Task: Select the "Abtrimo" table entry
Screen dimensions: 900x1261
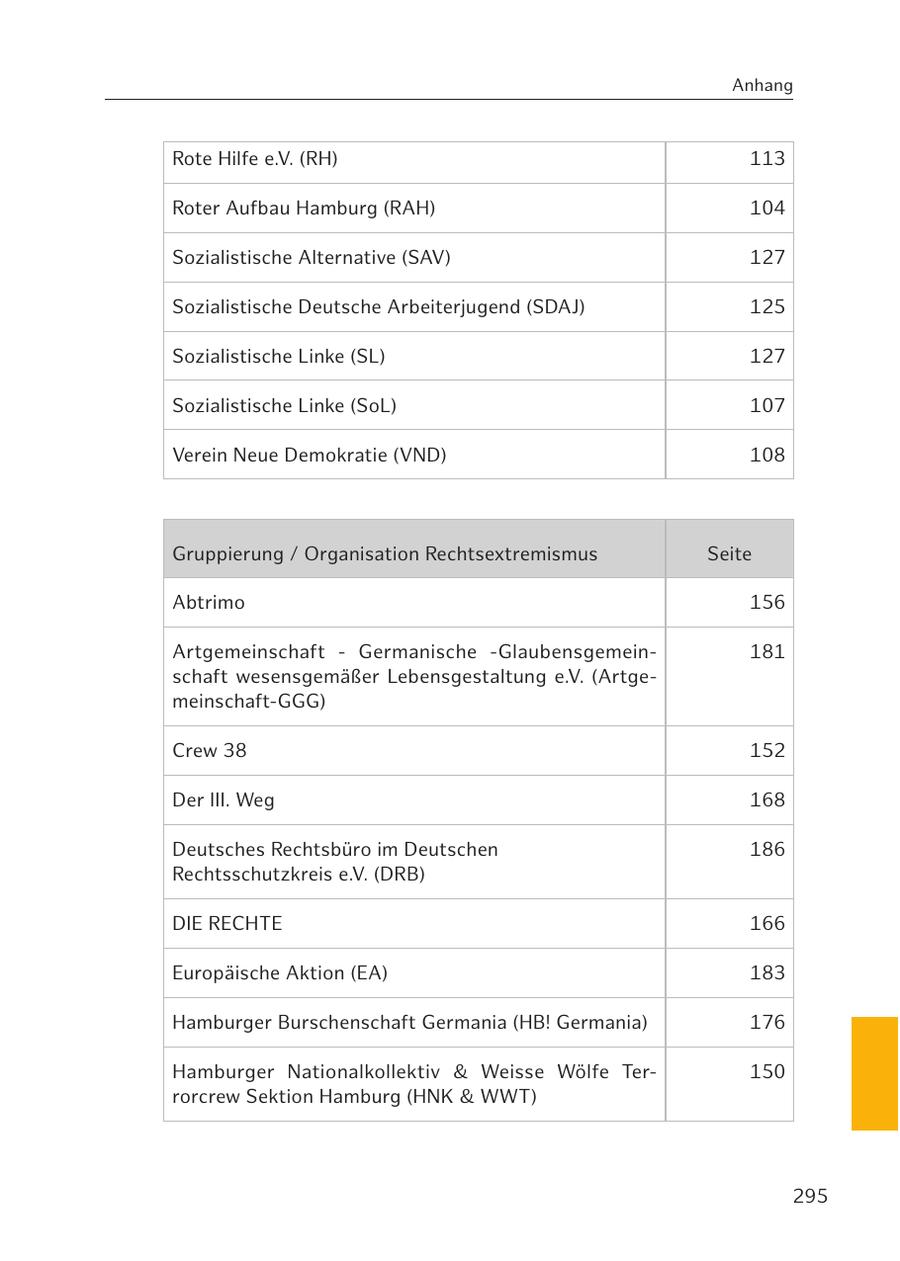Action: [x=208, y=603]
